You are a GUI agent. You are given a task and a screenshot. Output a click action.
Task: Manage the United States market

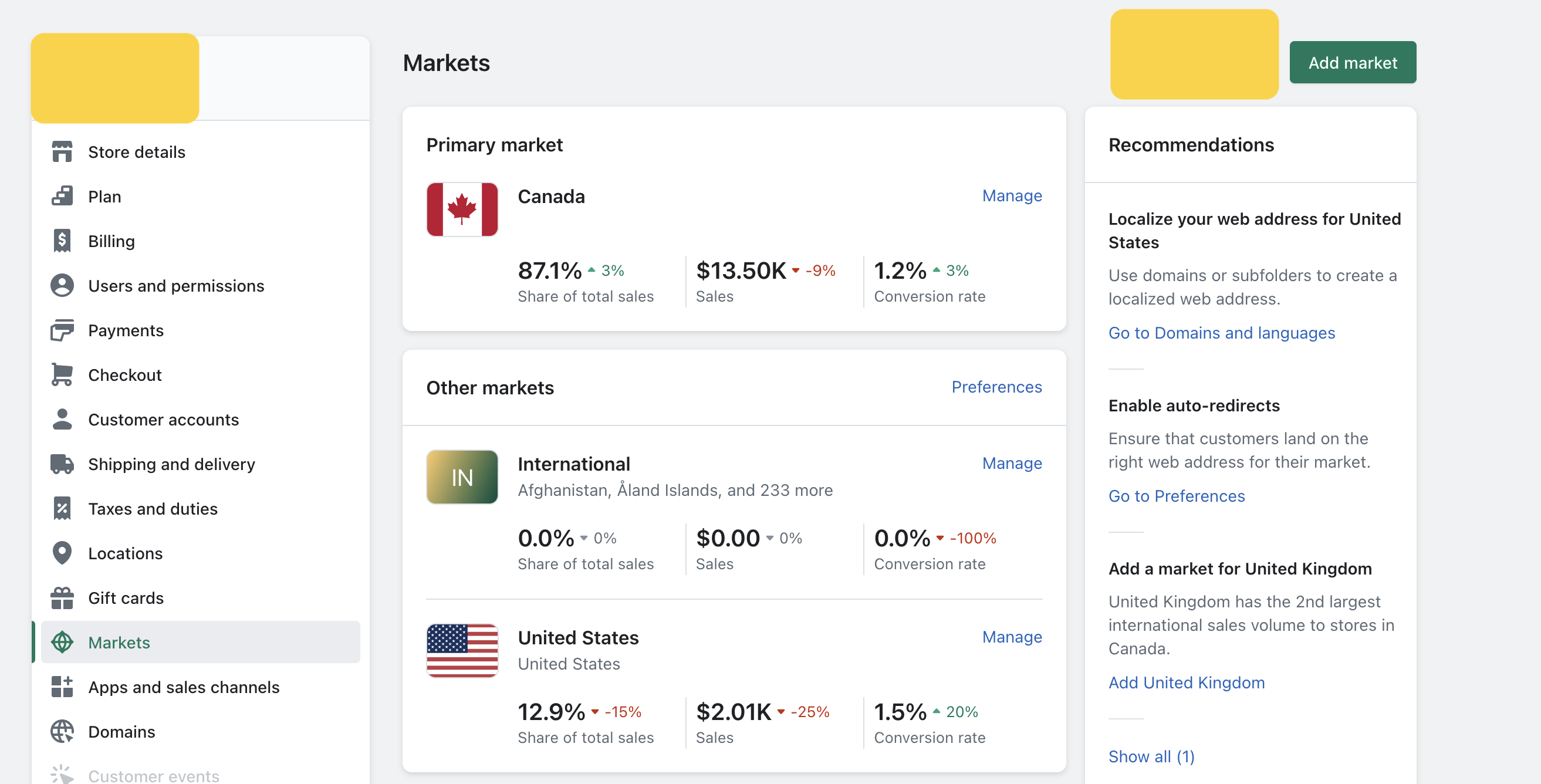click(x=1012, y=637)
